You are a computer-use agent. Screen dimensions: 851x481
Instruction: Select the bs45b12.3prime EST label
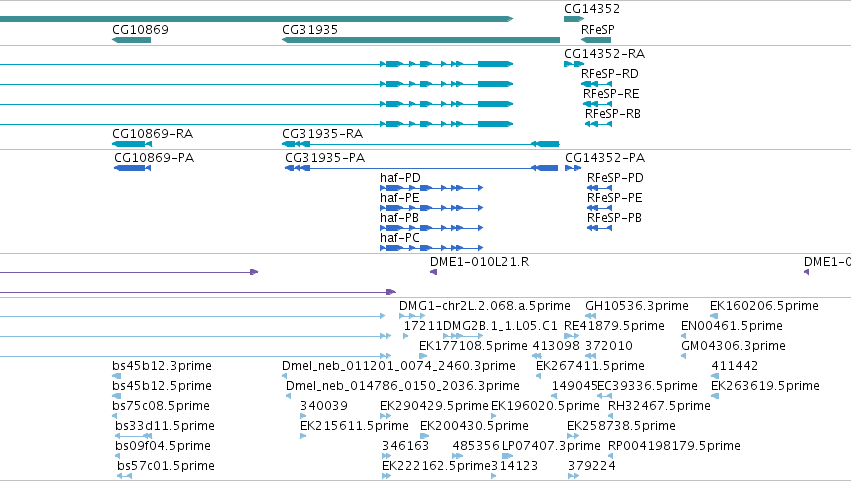click(162, 366)
